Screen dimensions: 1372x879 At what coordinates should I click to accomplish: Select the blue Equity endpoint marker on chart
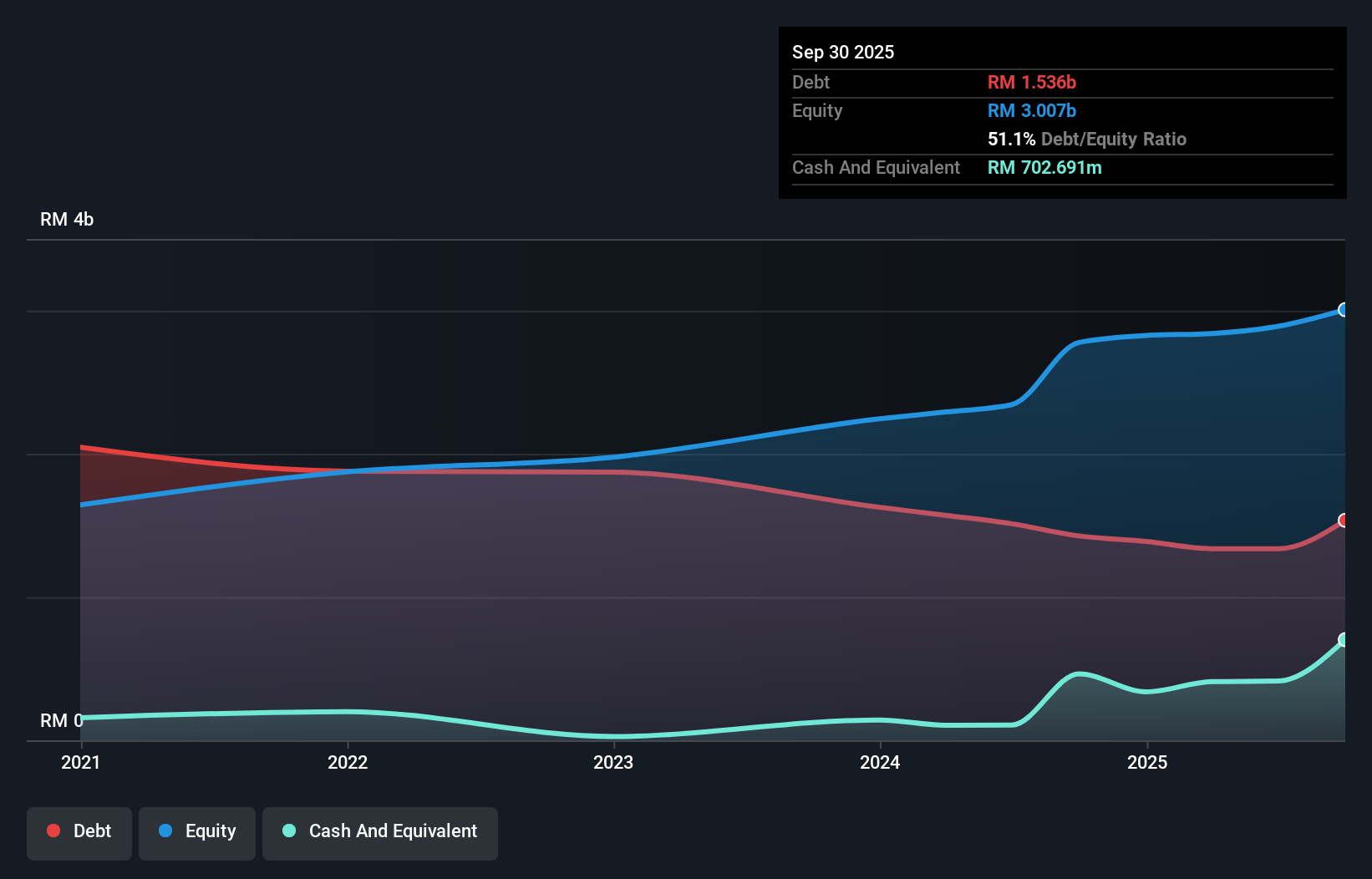[x=1344, y=310]
